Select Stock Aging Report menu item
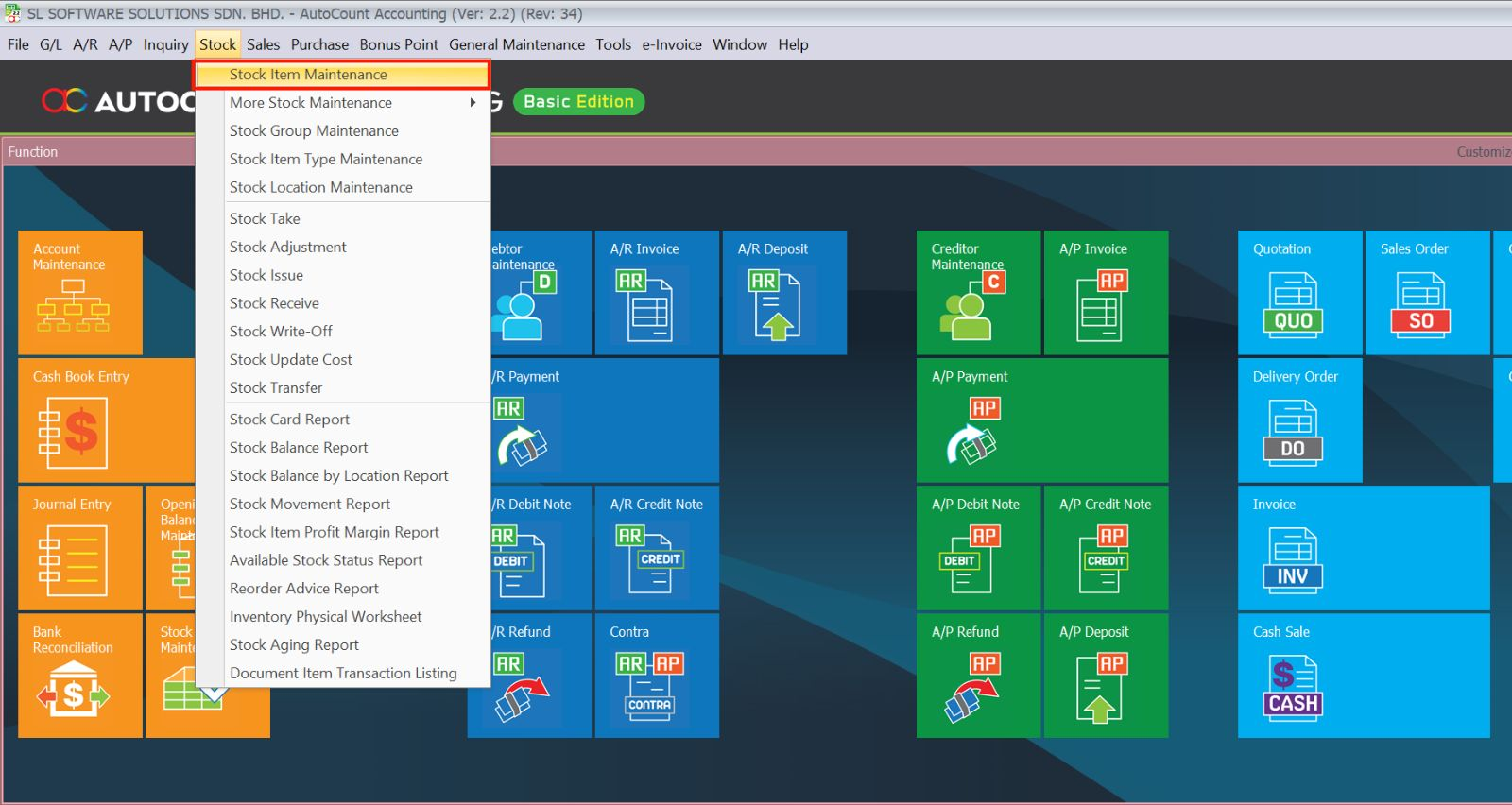Screen dimensions: 1512x805 294,645
